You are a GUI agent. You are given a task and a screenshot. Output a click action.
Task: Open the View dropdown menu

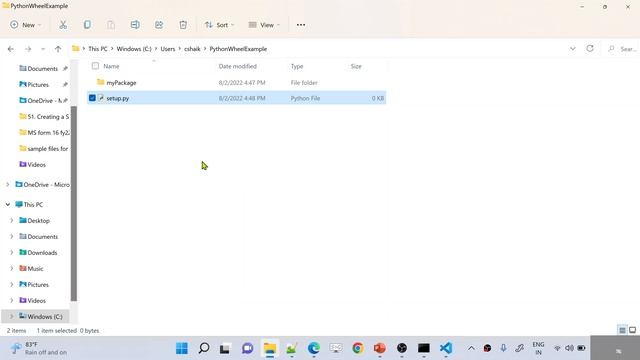[264, 25]
